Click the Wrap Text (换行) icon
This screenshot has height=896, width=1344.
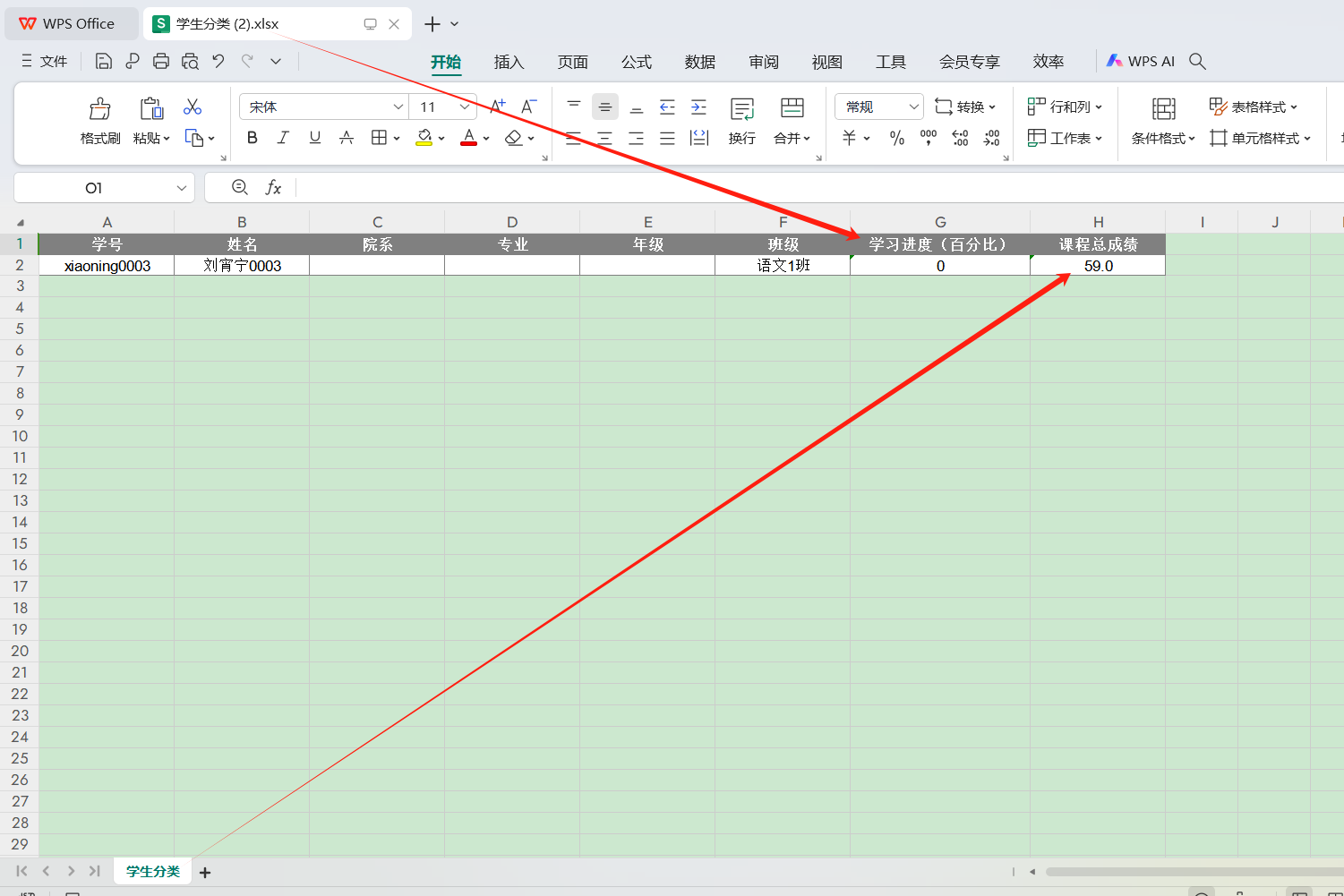[741, 109]
